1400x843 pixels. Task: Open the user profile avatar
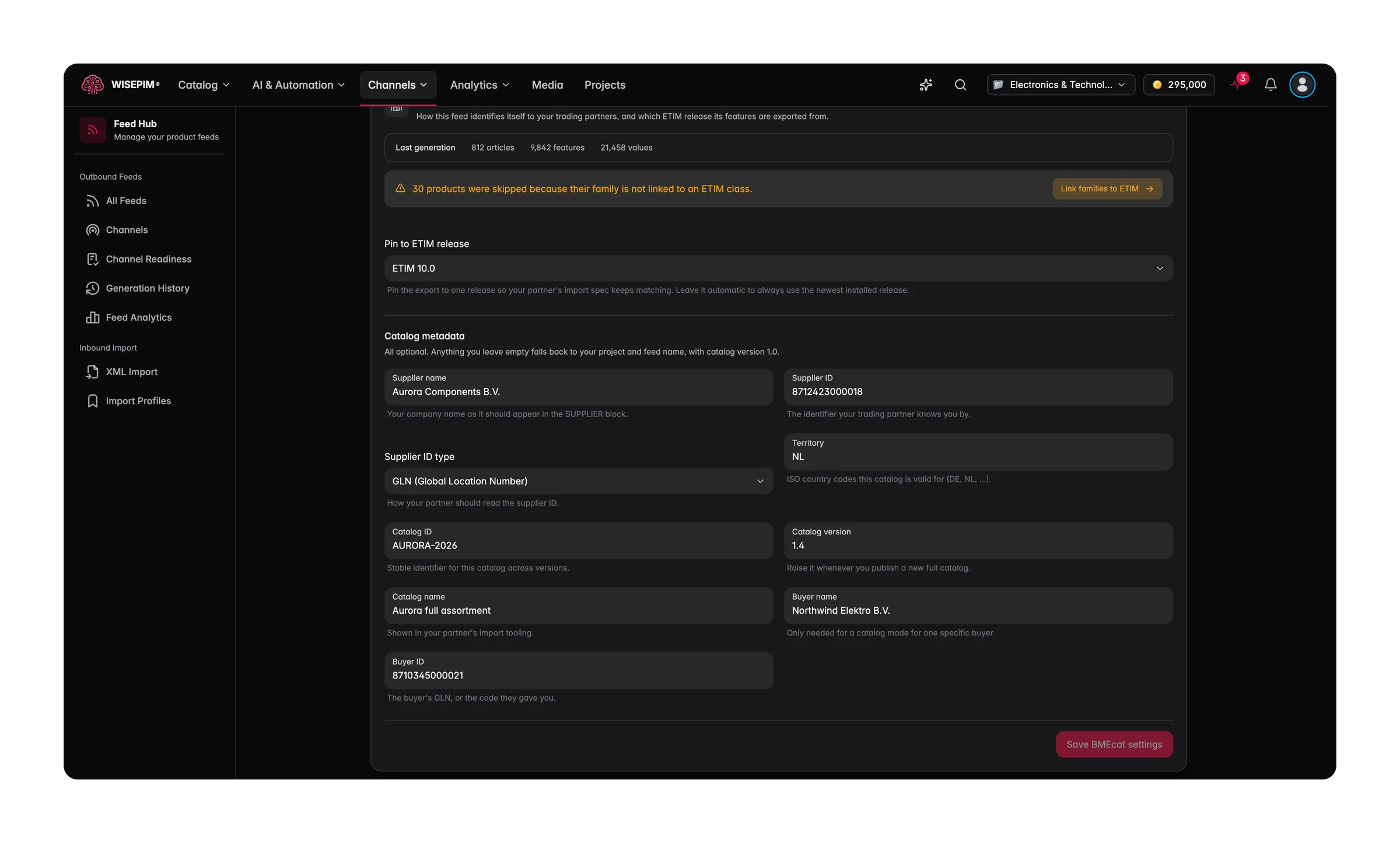pos(1302,85)
